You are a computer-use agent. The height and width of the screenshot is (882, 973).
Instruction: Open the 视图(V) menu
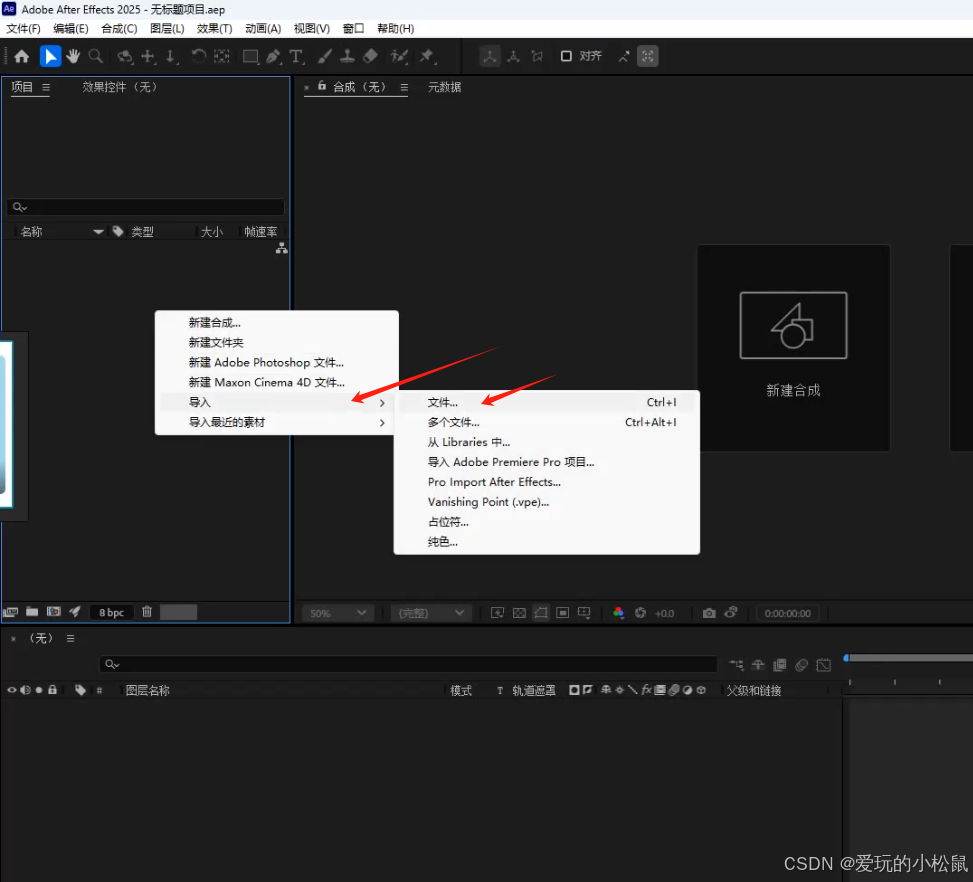(312, 29)
